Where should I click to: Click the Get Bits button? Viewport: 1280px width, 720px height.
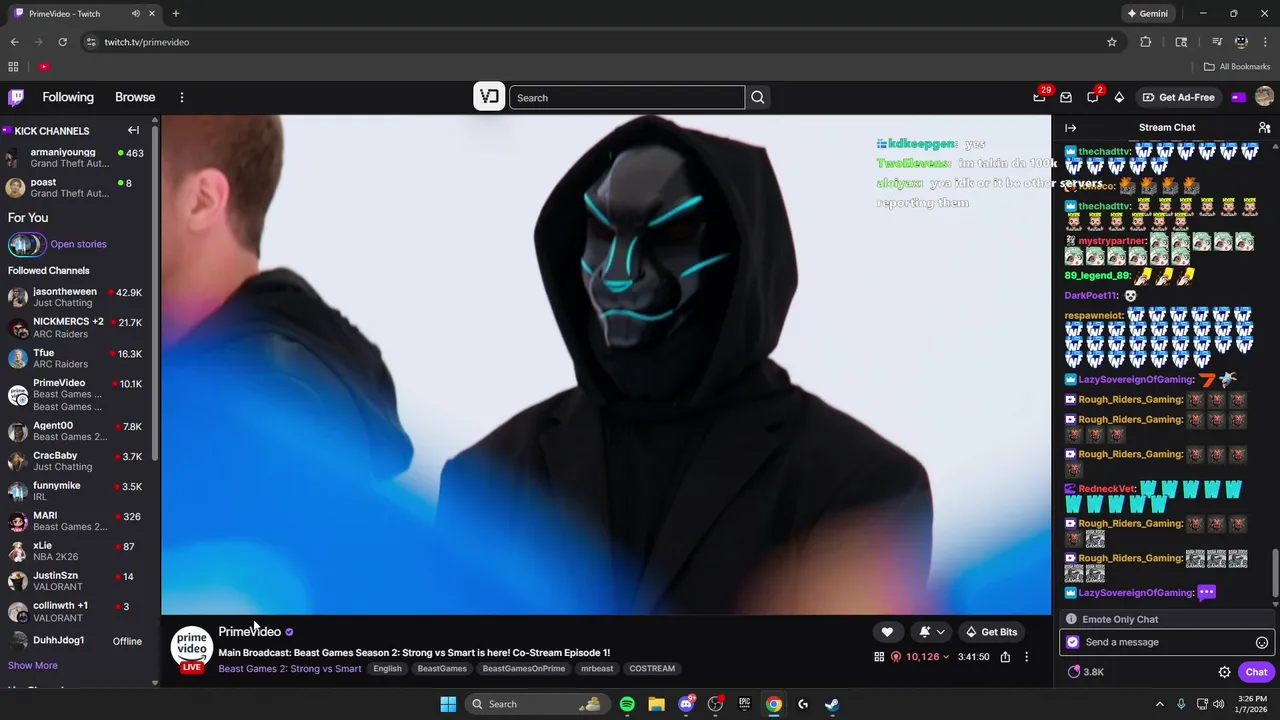pyautogui.click(x=990, y=632)
